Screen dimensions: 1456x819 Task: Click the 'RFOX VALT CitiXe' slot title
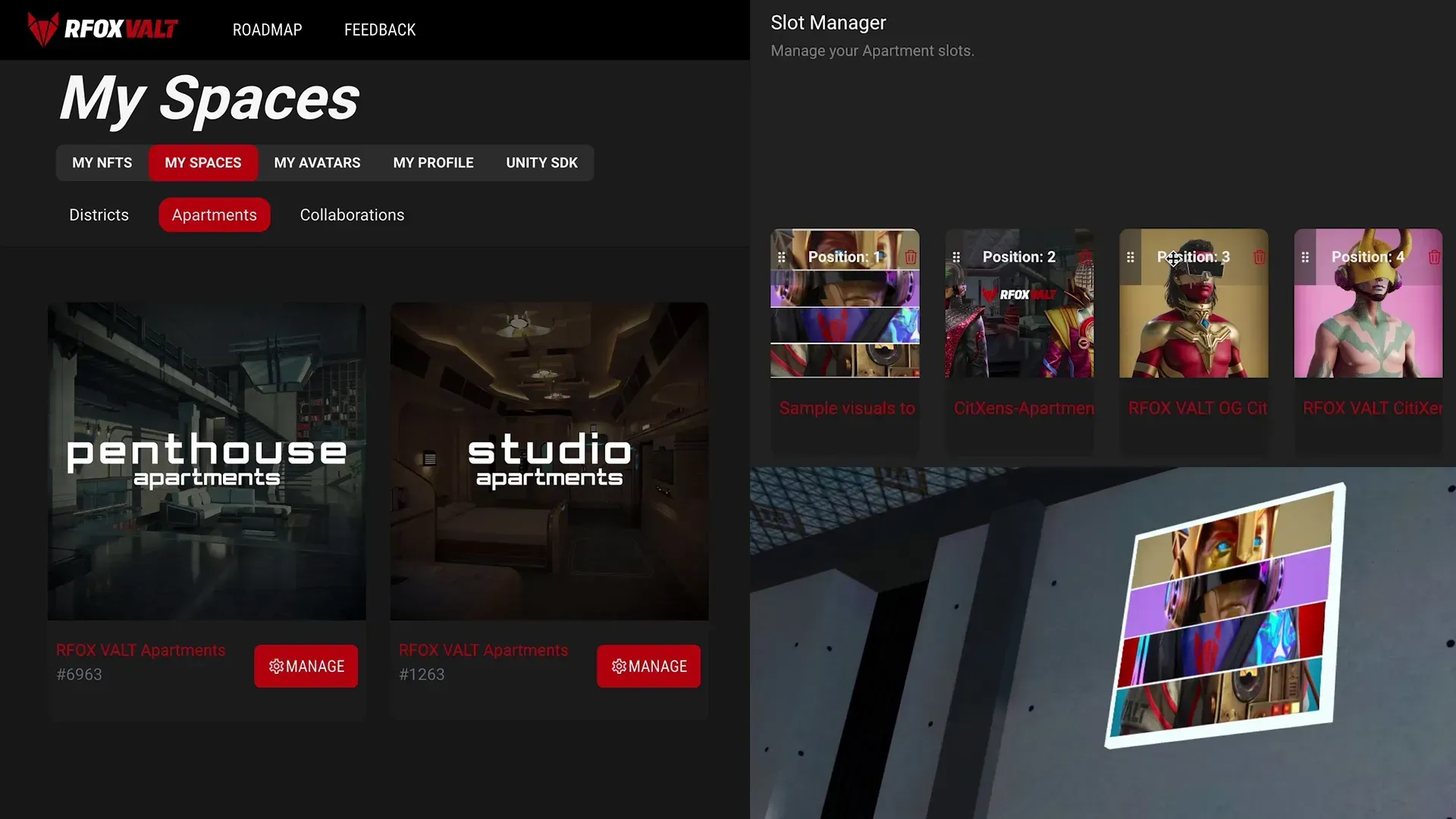point(1373,408)
